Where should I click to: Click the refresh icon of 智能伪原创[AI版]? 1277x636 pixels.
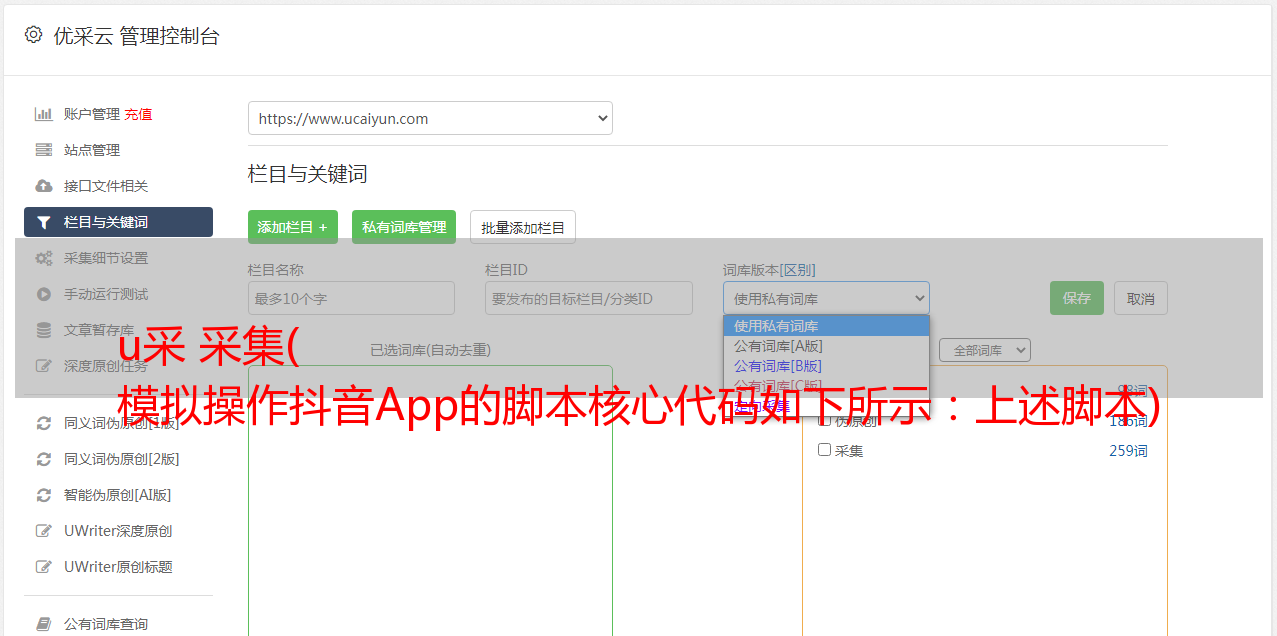click(43, 495)
